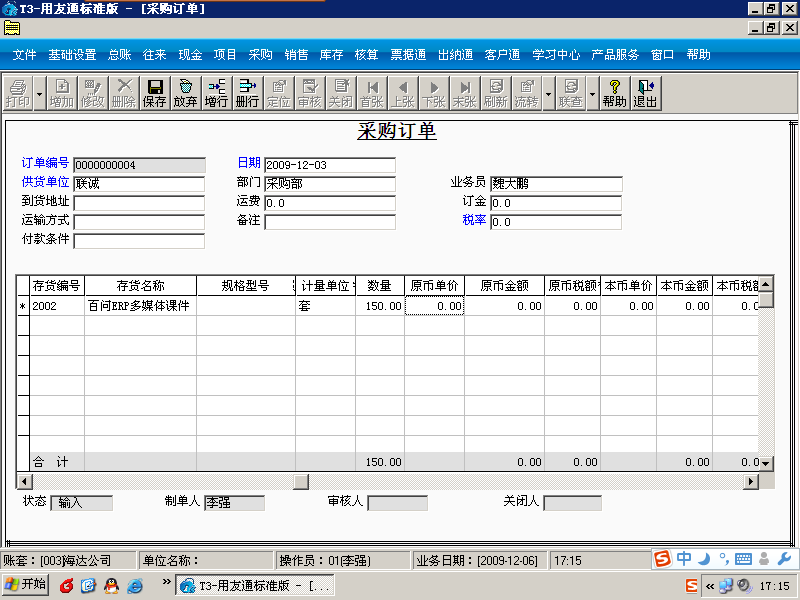Click the soft keyboard icon on IME bar
The height and width of the screenshot is (600, 800).
(743, 559)
